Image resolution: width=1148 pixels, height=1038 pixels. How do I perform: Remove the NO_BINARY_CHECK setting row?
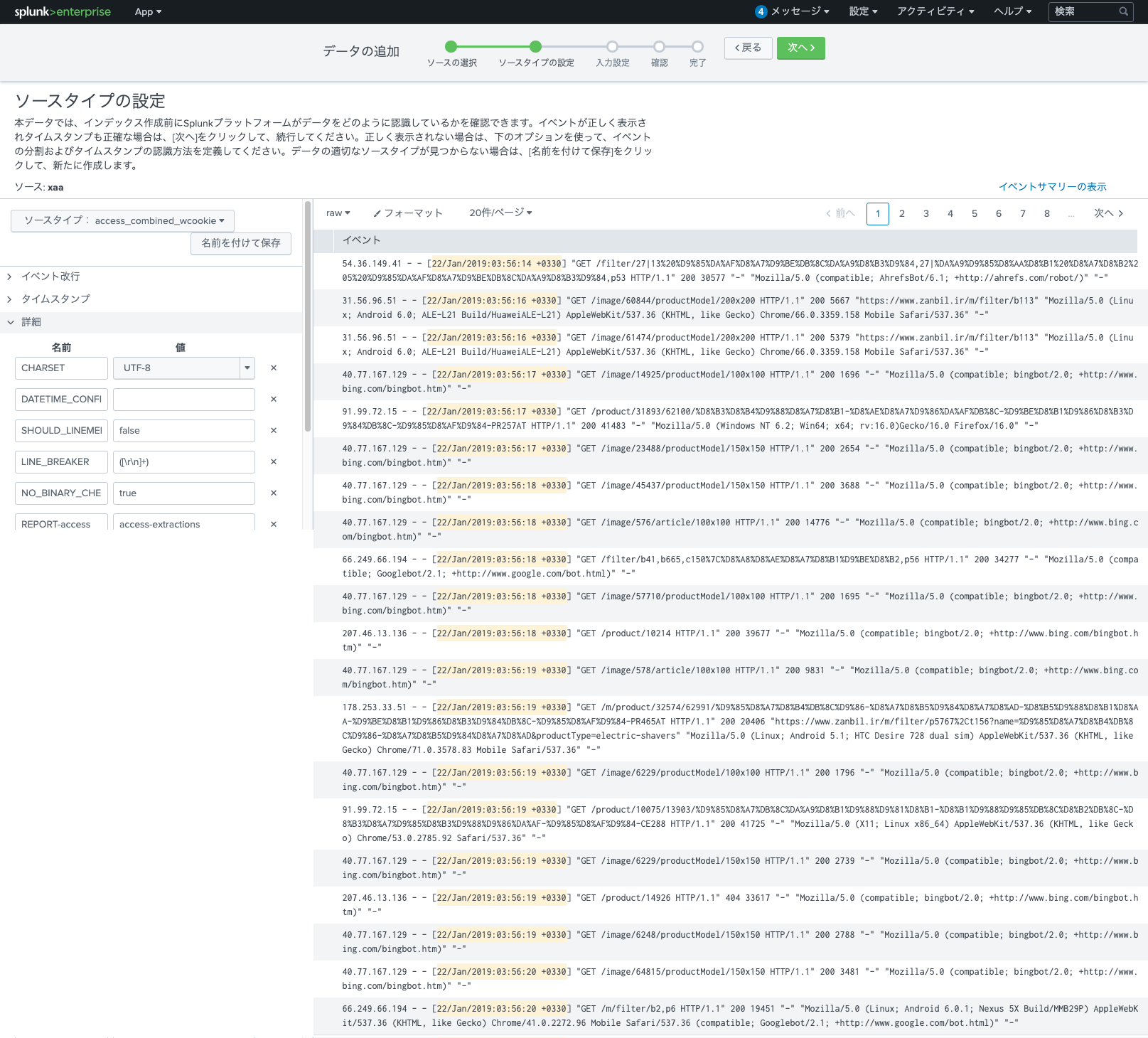coord(274,493)
